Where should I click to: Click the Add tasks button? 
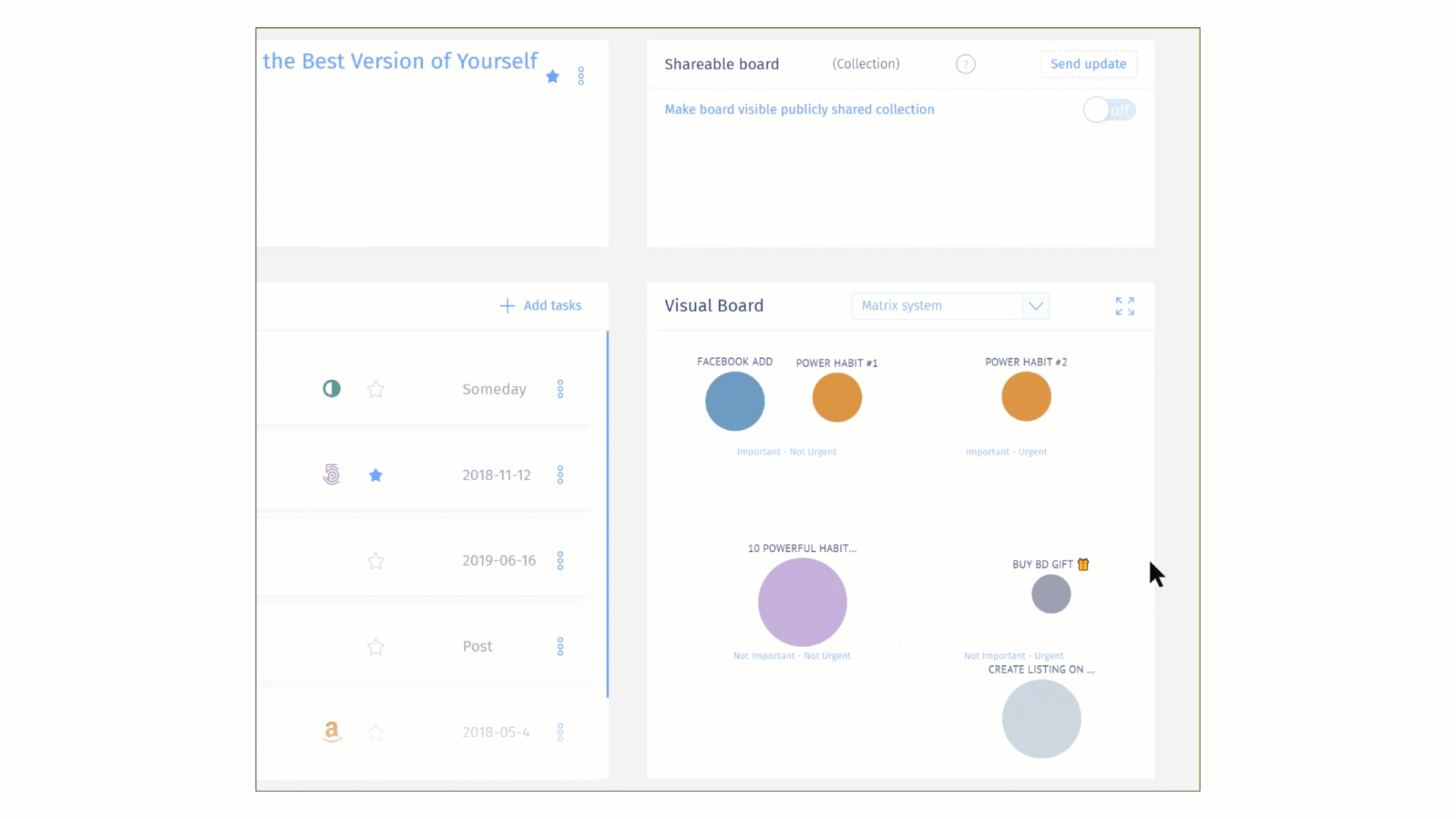540,305
